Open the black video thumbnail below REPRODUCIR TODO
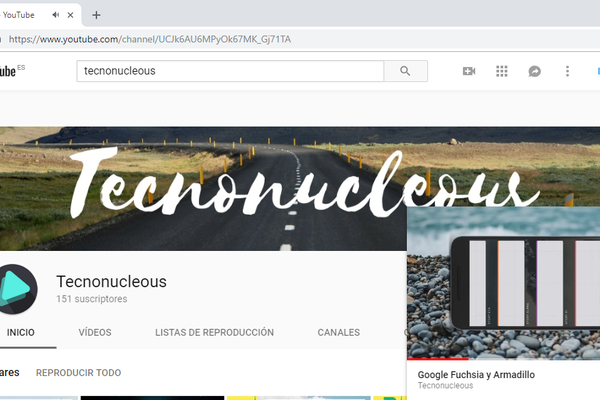This screenshot has width=600, height=400. tap(152, 398)
